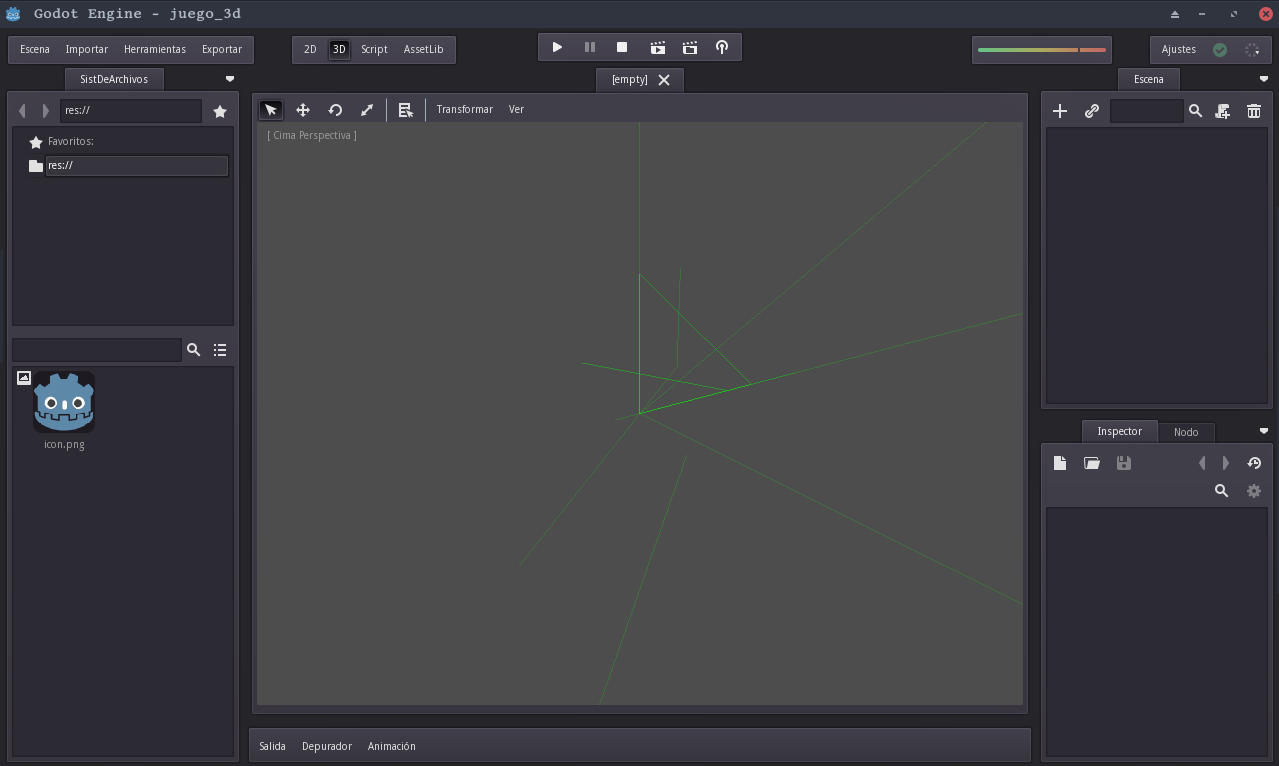The width and height of the screenshot is (1279, 766).
Task: Inspector next object arrow
Action: pyautogui.click(x=1226, y=463)
